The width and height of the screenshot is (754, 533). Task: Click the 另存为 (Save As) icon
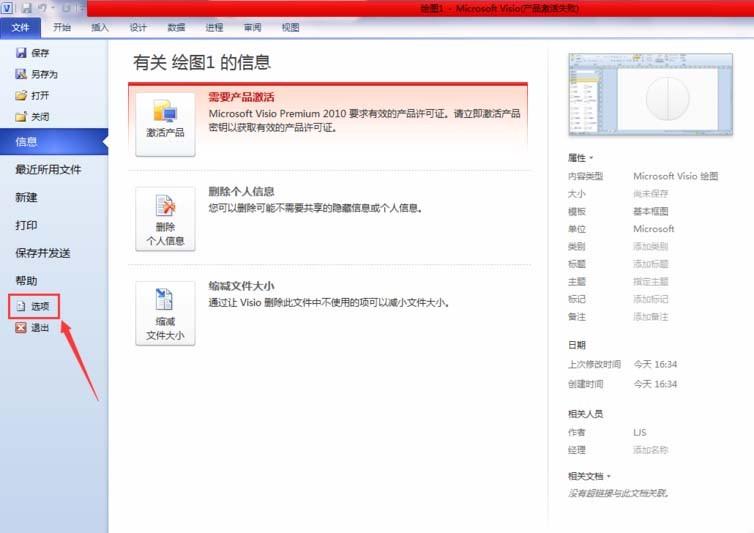[21, 74]
